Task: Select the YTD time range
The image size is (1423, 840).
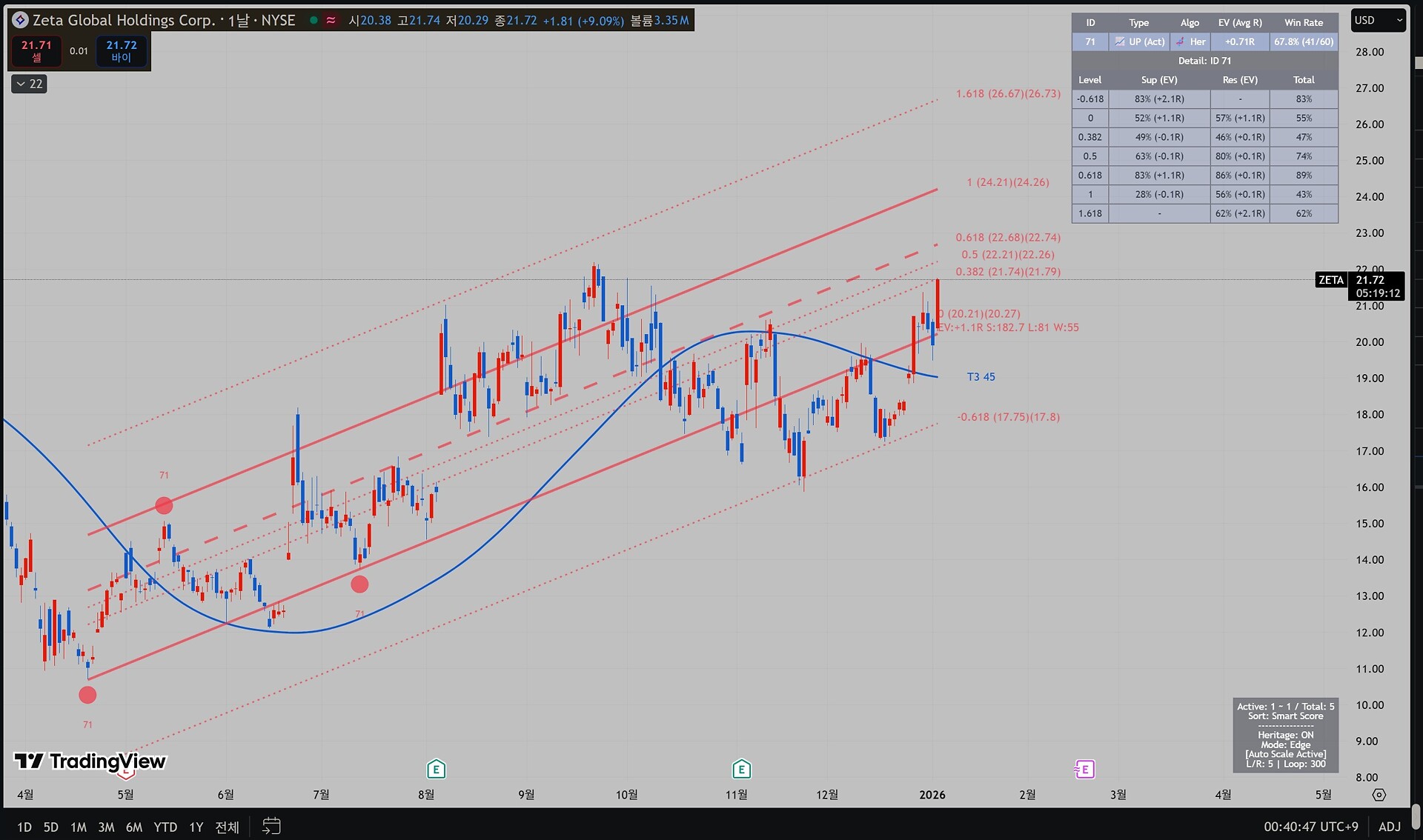Action: [x=165, y=827]
